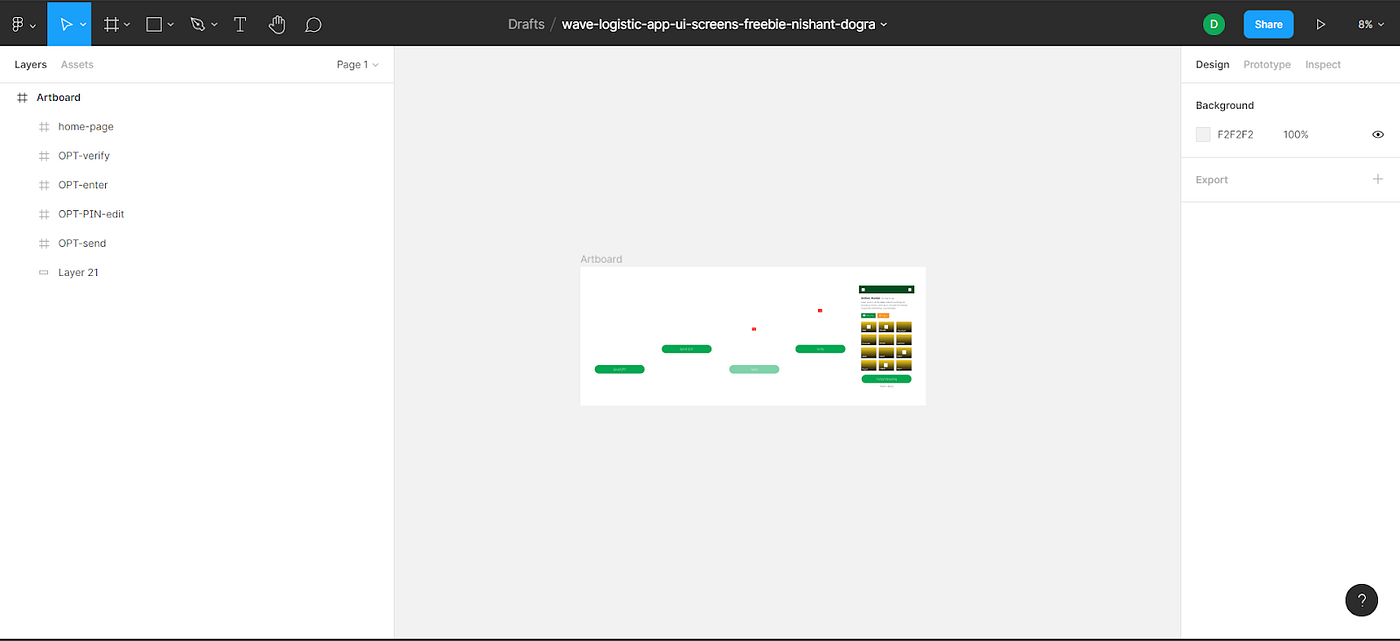Select the Hand tool
This screenshot has width=1400, height=641.
[x=277, y=24]
